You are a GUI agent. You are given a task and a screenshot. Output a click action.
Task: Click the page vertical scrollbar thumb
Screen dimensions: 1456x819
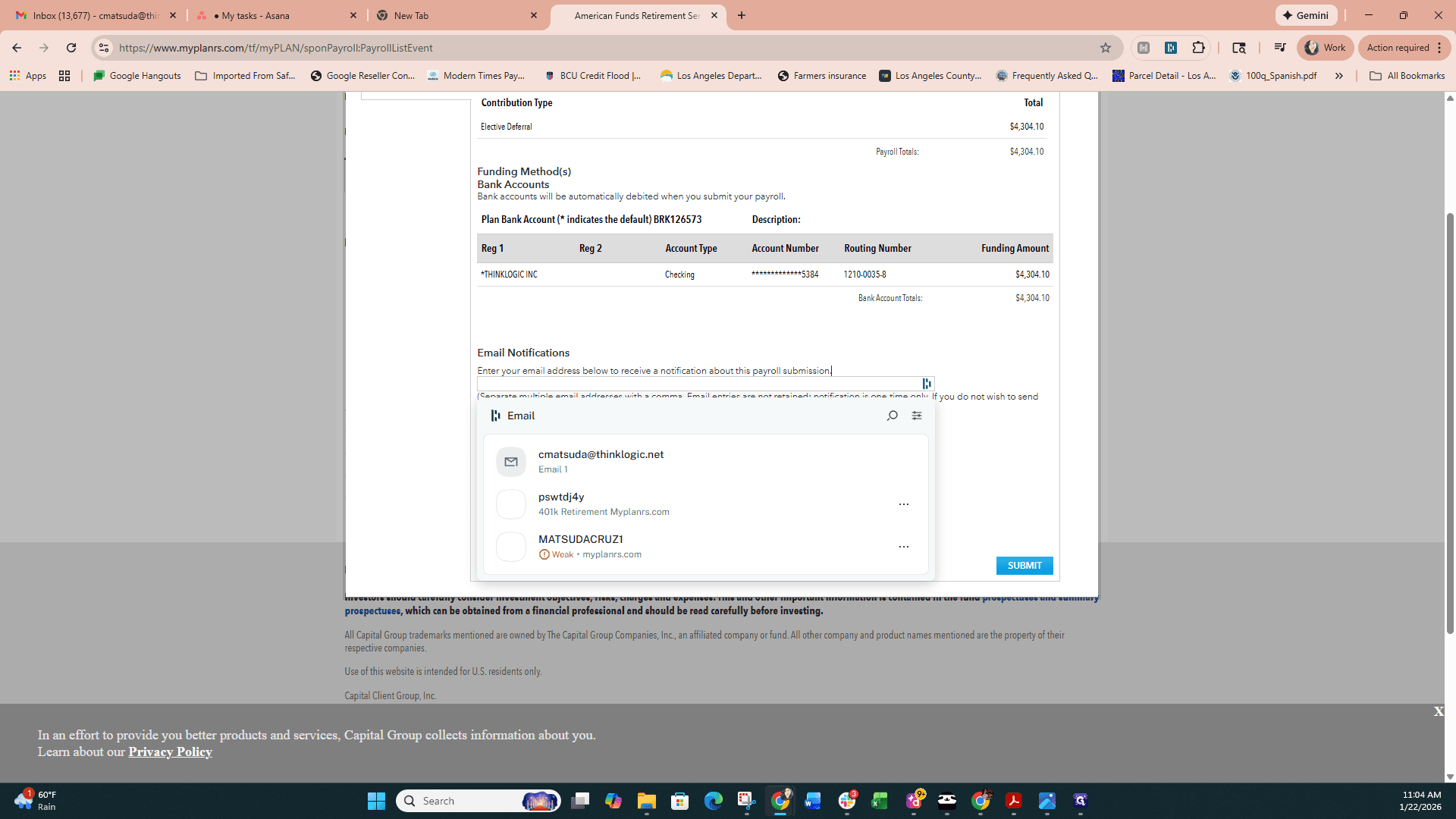tap(1450, 423)
